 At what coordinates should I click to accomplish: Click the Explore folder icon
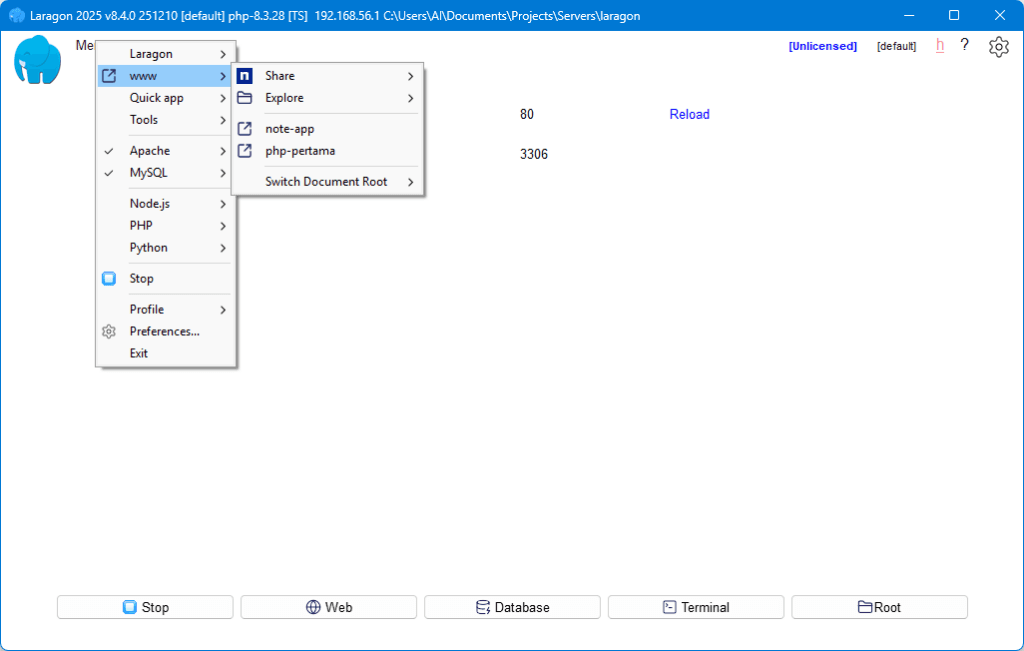pyautogui.click(x=244, y=98)
